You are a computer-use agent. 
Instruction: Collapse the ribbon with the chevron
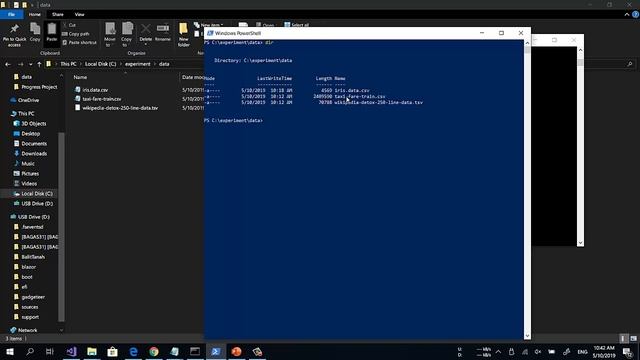tap(627, 14)
